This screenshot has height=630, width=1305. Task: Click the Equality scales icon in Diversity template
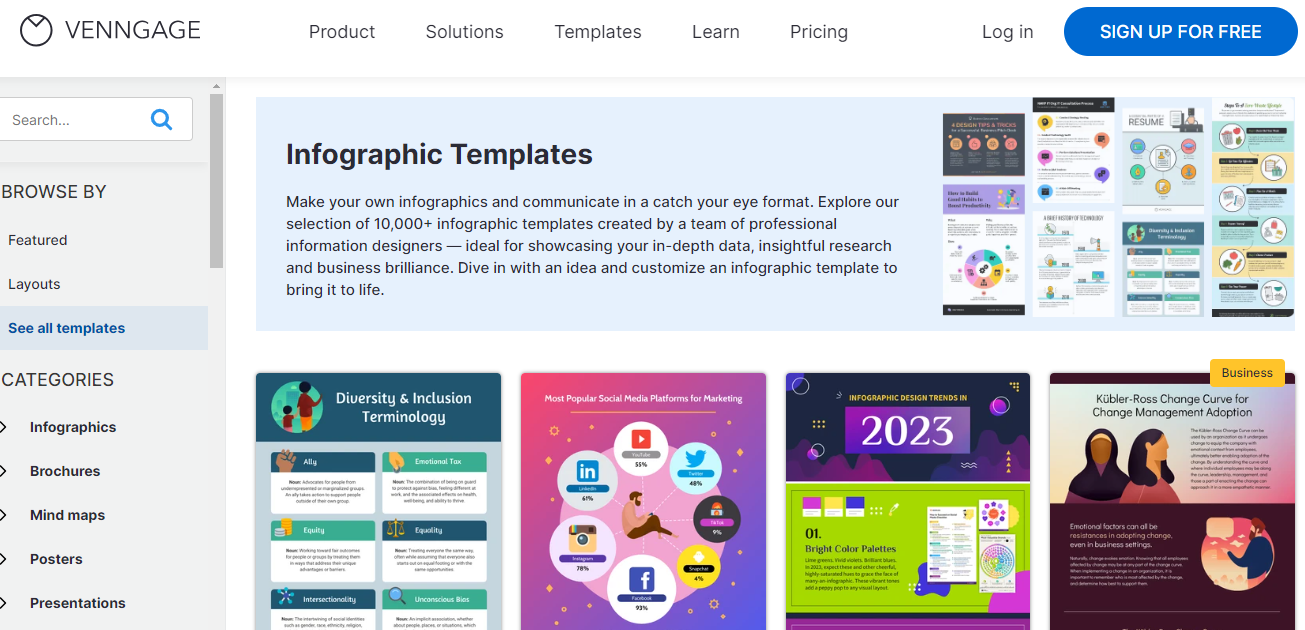click(396, 530)
